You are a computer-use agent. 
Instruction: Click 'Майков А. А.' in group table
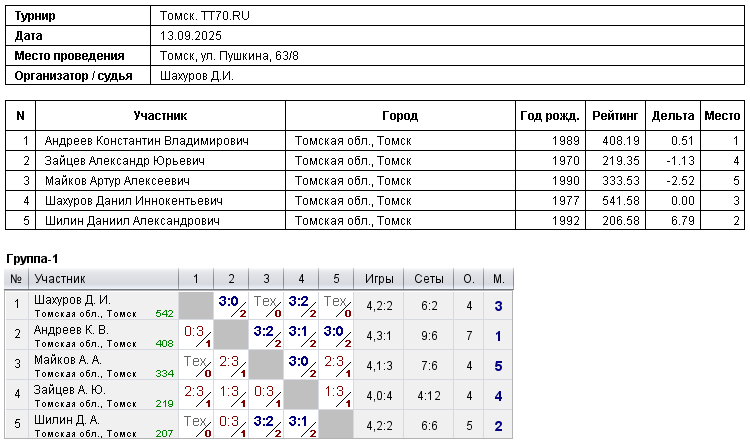tap(67, 360)
